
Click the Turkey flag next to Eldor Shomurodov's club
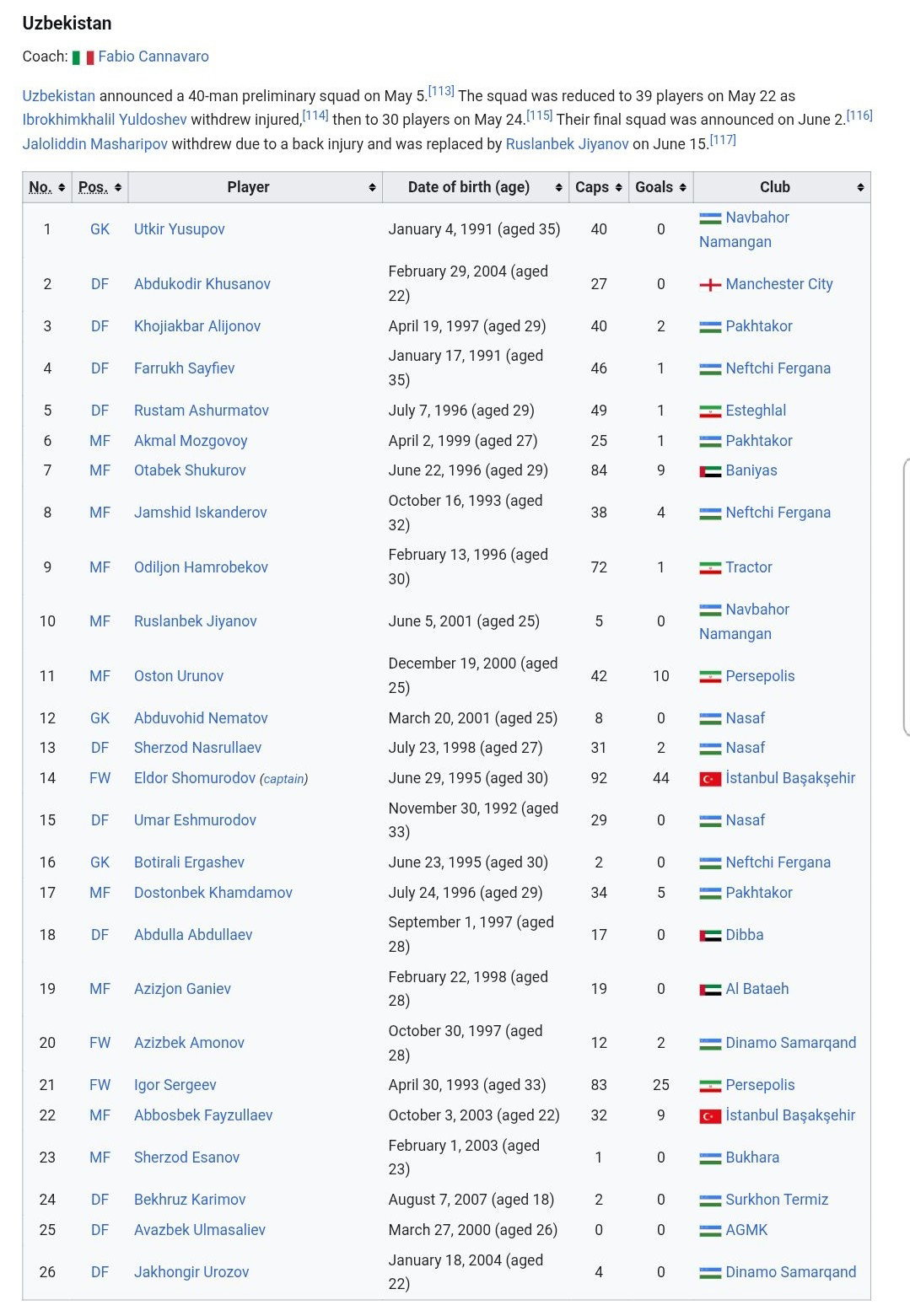[710, 779]
